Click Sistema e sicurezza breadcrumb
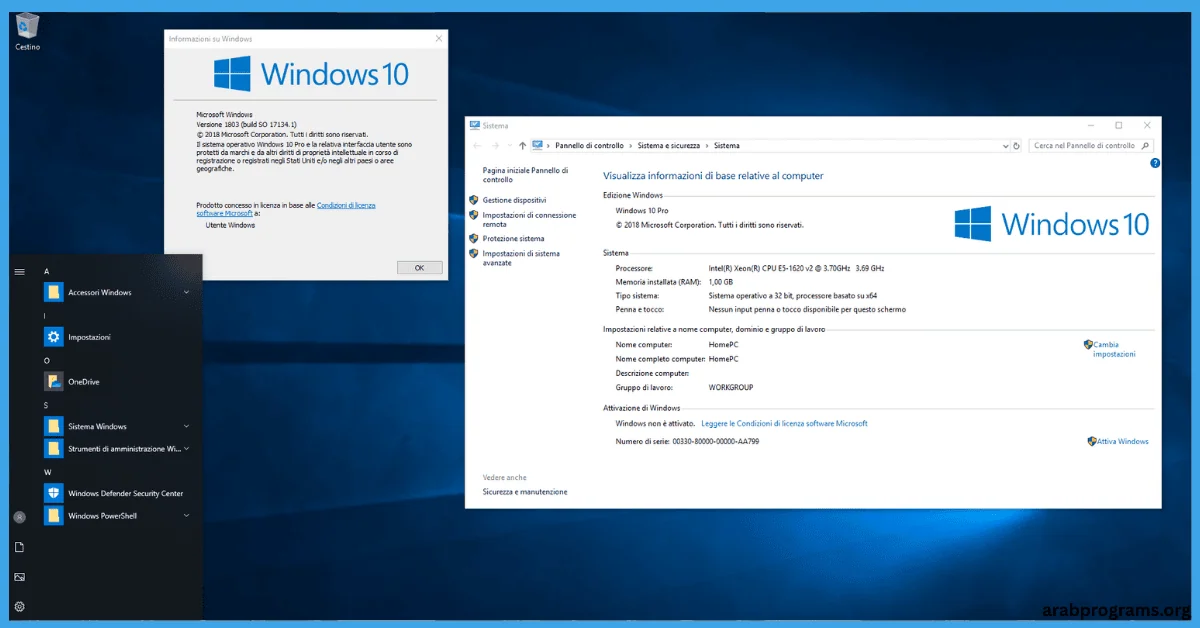Viewport: 1200px width, 628px height. pos(670,145)
